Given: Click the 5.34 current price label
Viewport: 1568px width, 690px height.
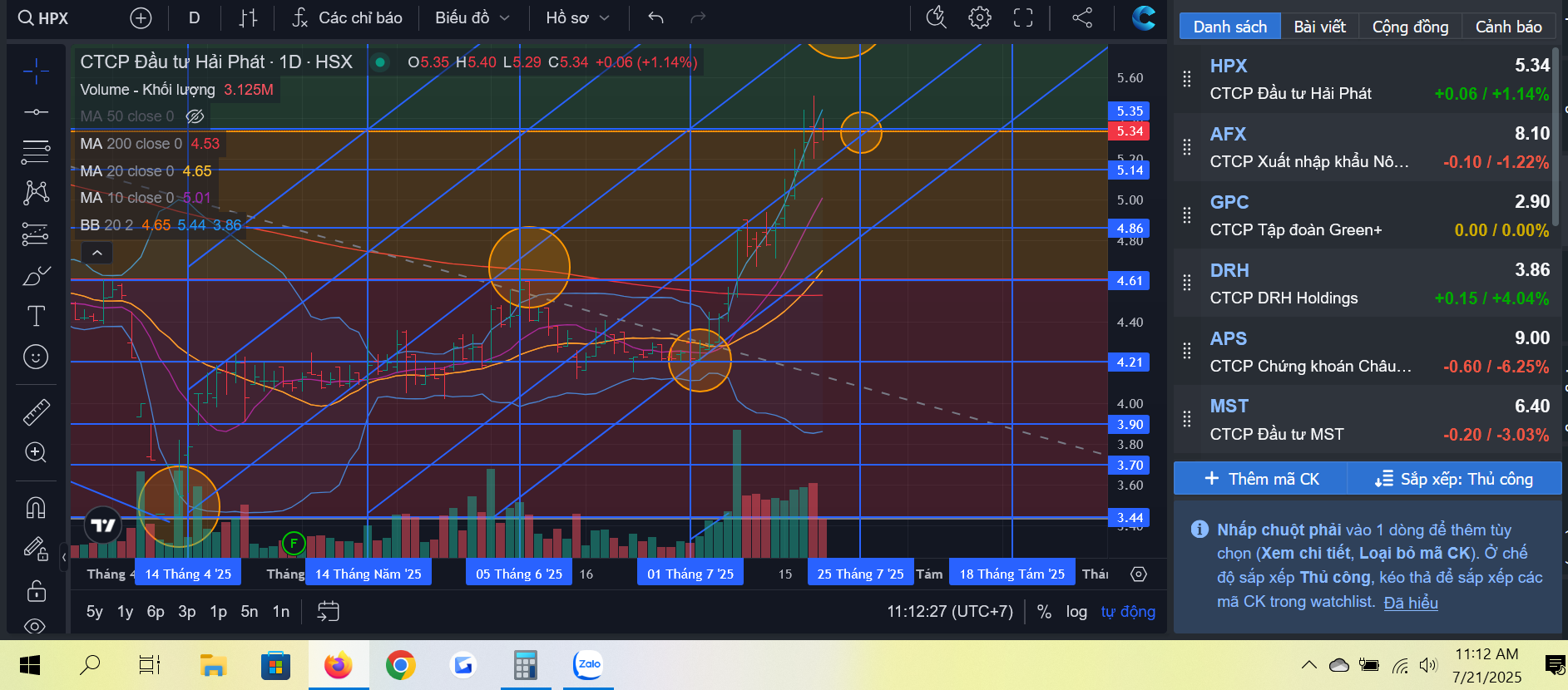Looking at the screenshot, I should coord(1130,131).
